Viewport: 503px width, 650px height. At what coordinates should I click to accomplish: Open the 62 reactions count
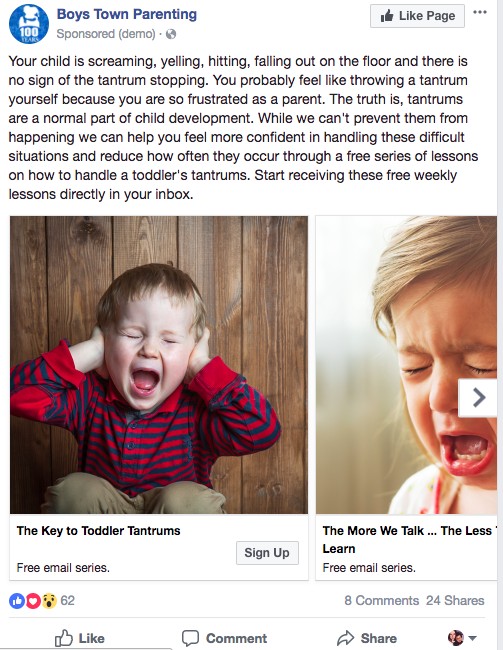click(68, 601)
